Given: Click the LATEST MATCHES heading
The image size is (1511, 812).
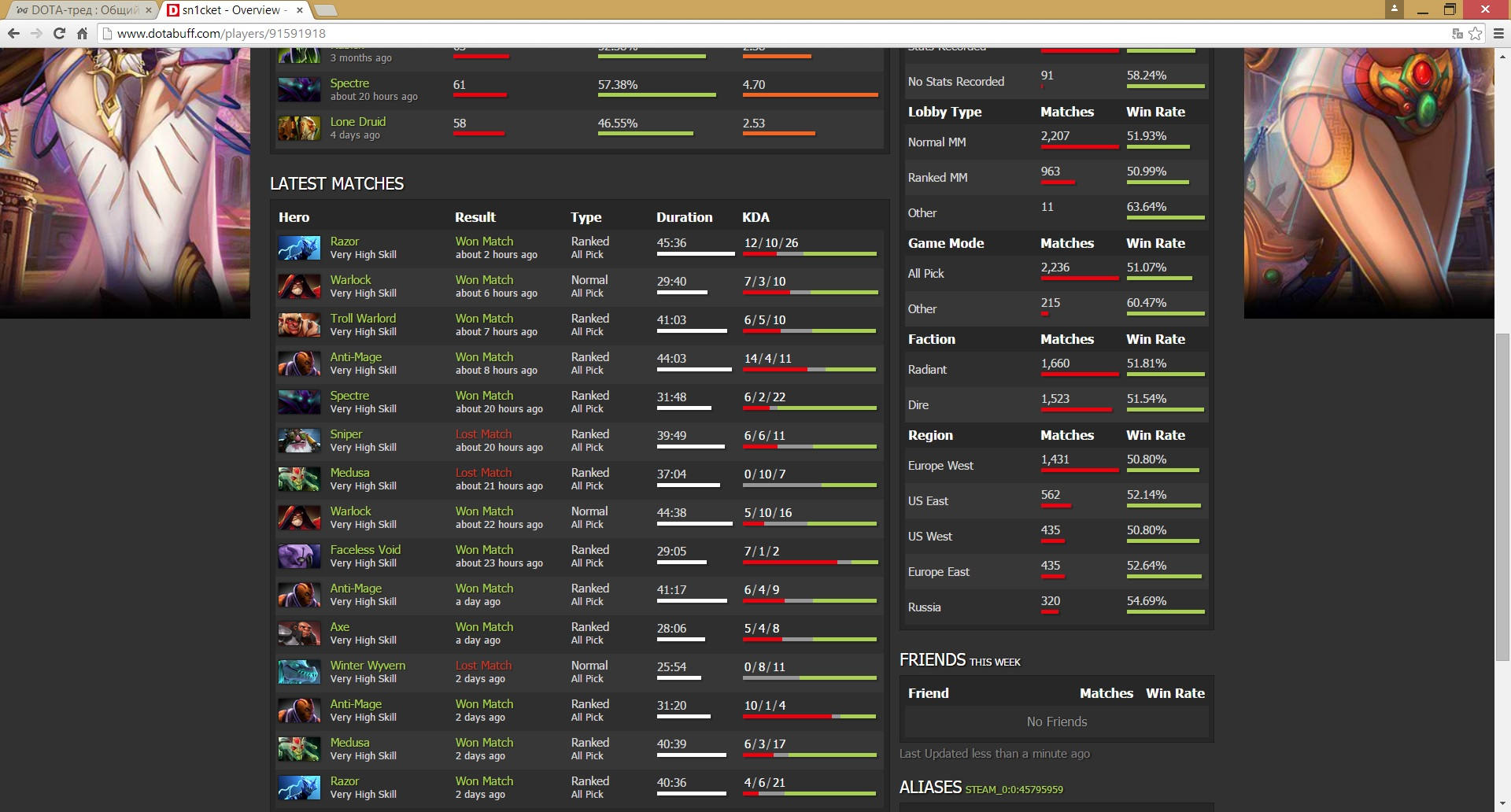Looking at the screenshot, I should click(337, 183).
